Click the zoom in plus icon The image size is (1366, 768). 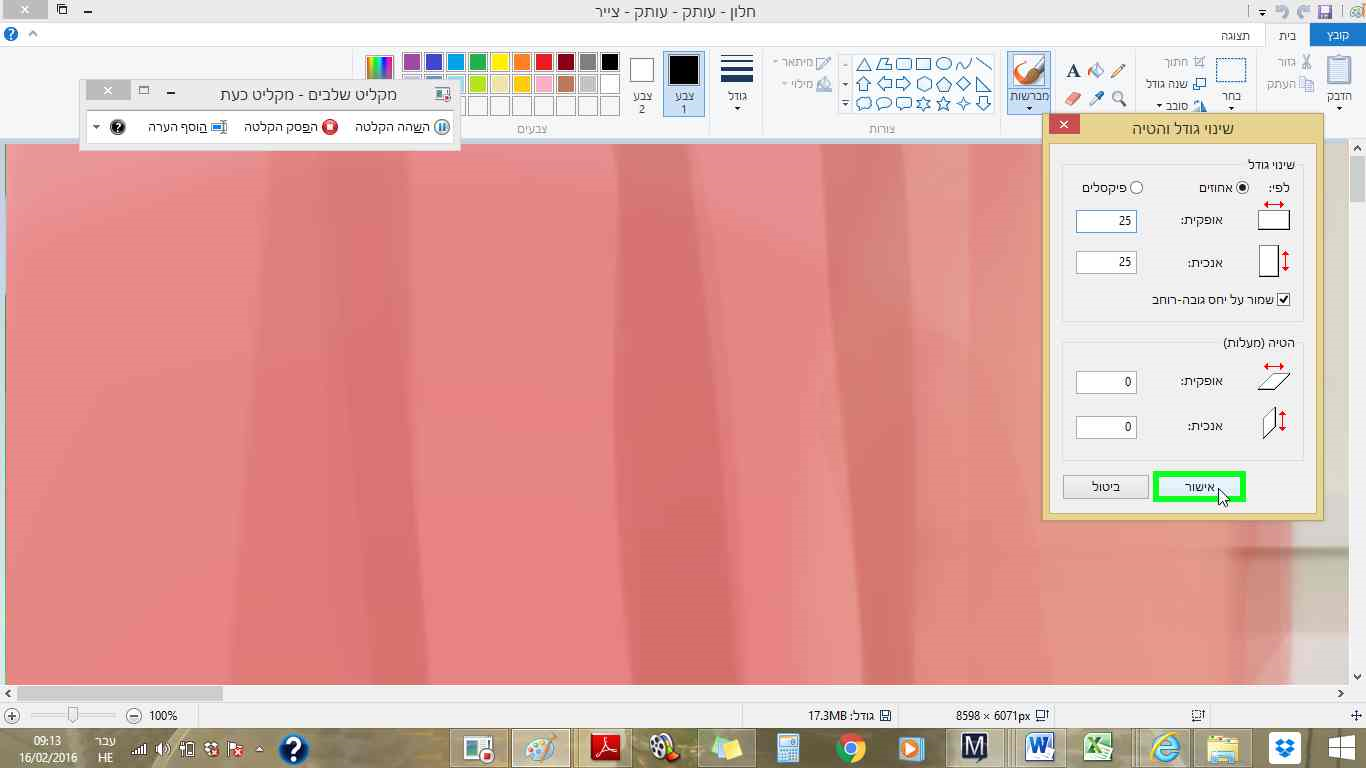[x=12, y=716]
